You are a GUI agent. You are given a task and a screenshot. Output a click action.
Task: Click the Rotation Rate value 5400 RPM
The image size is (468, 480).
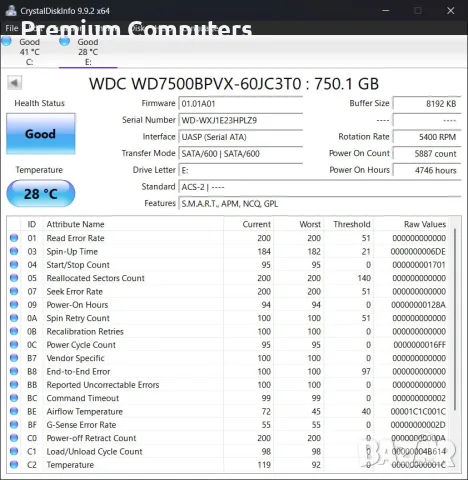pos(427,137)
